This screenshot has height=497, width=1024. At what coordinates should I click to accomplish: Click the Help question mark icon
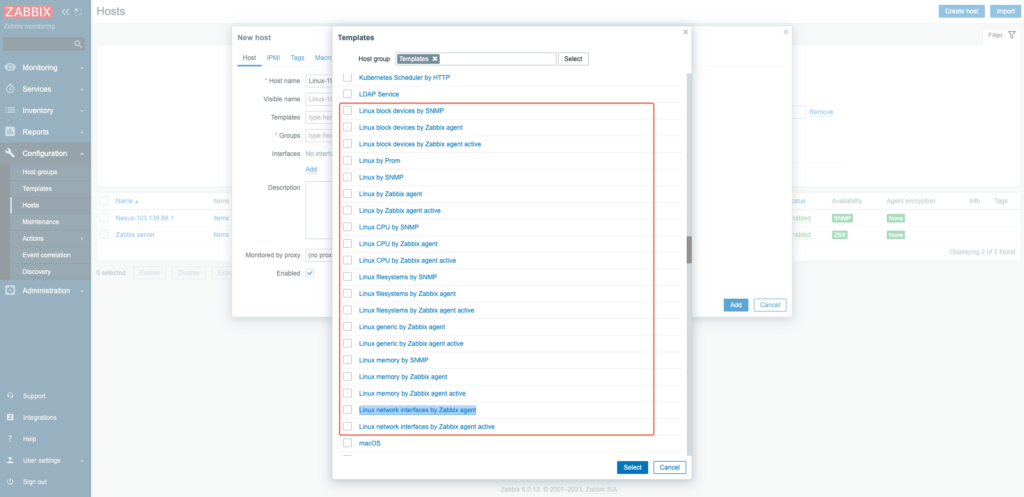10,439
